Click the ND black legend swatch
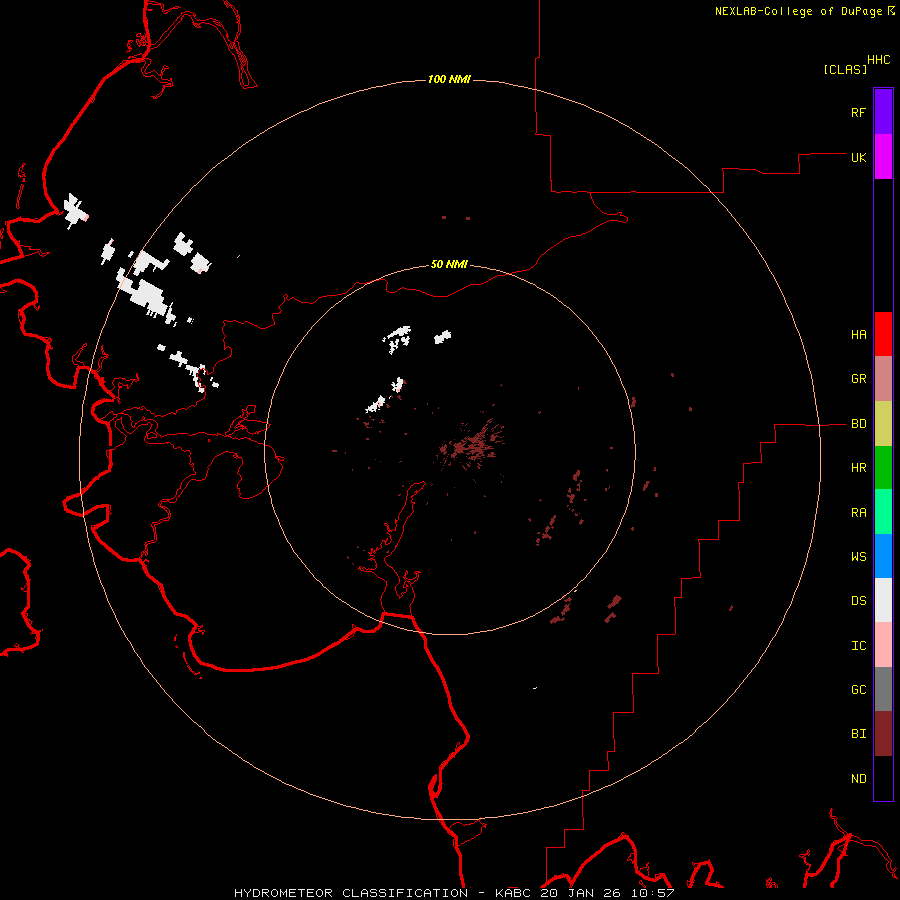The height and width of the screenshot is (900, 900). pos(883,778)
